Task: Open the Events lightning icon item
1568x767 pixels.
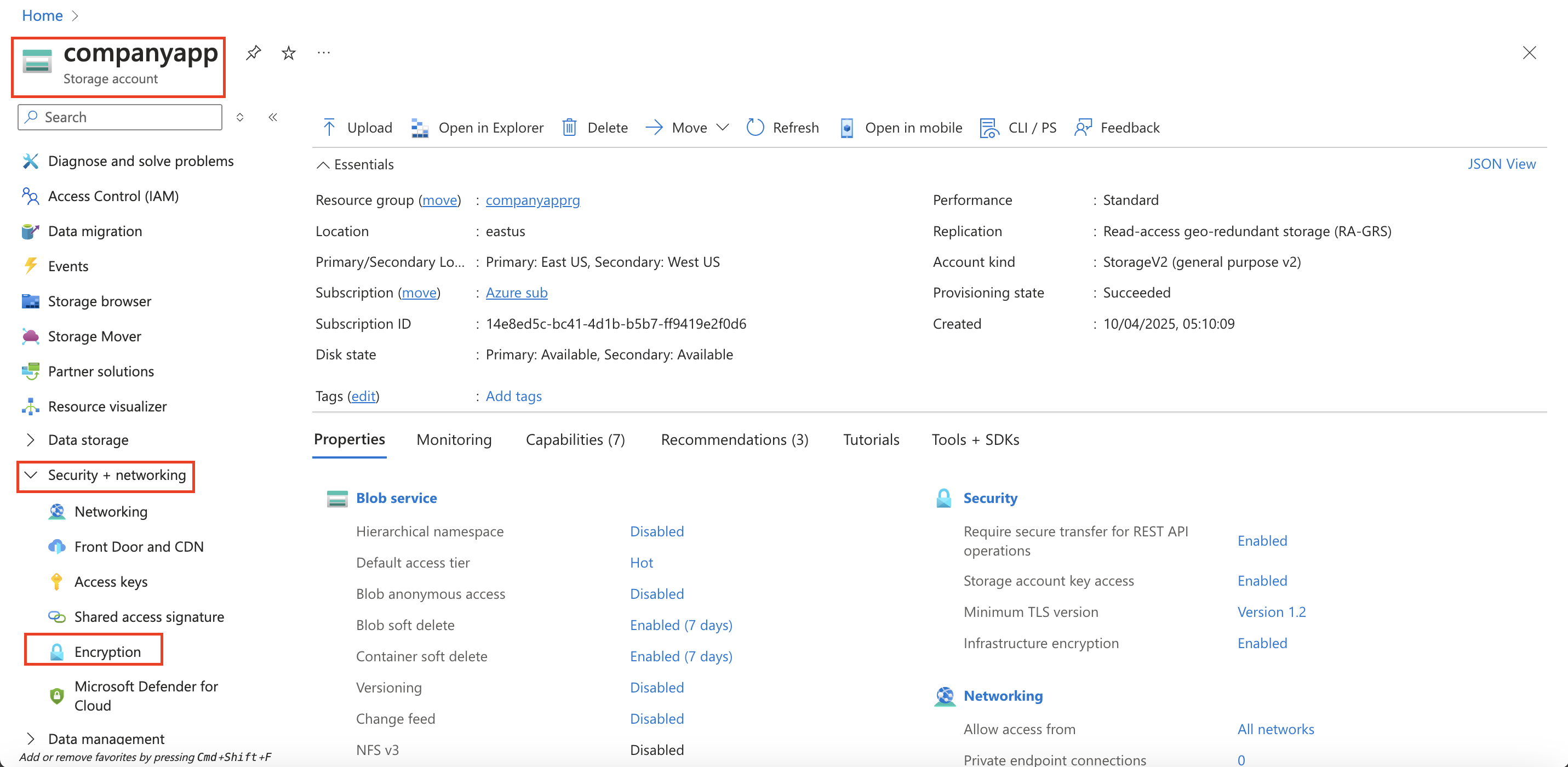Action: (31, 266)
